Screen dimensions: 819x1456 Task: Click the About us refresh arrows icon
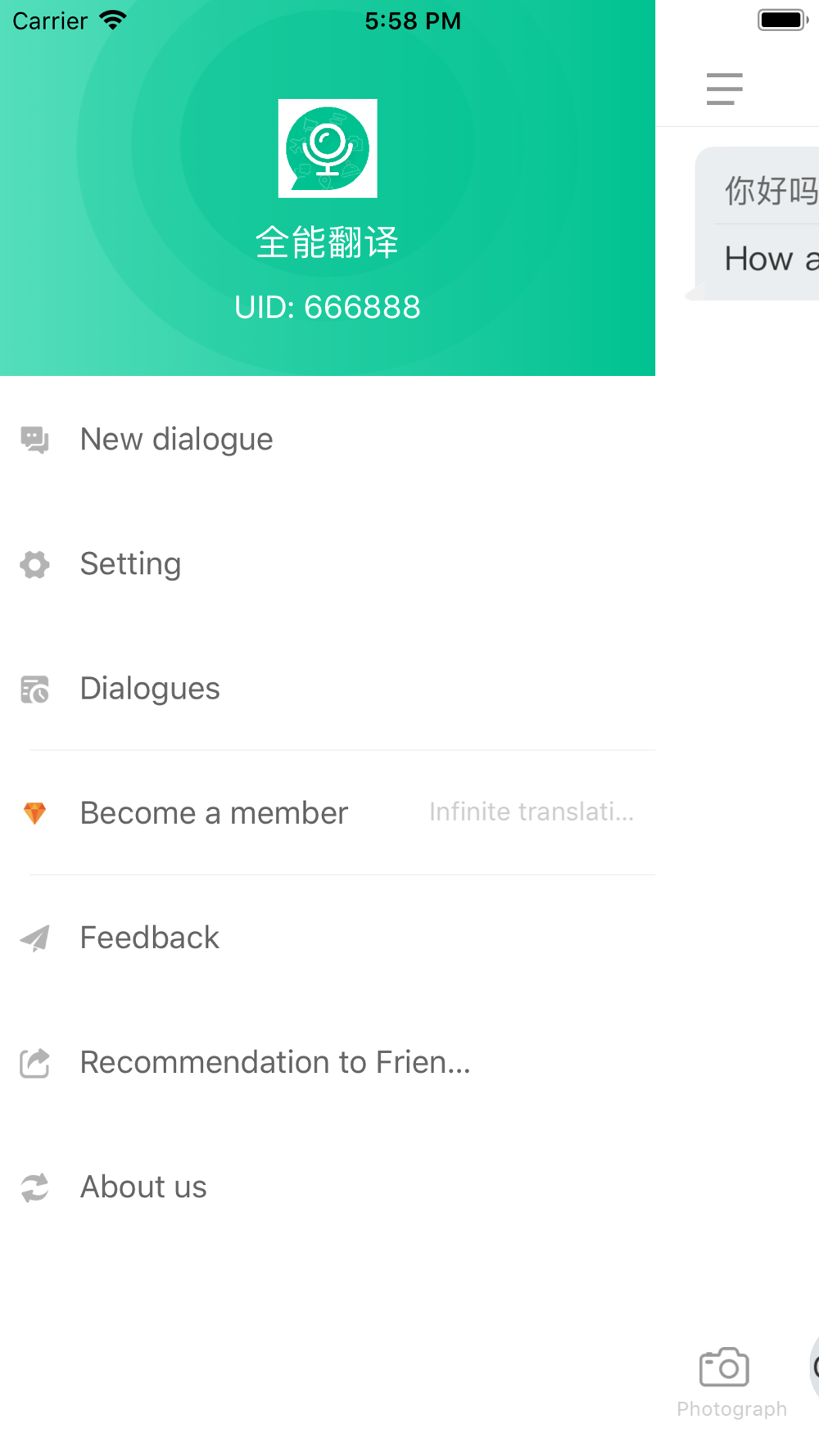[34, 1187]
